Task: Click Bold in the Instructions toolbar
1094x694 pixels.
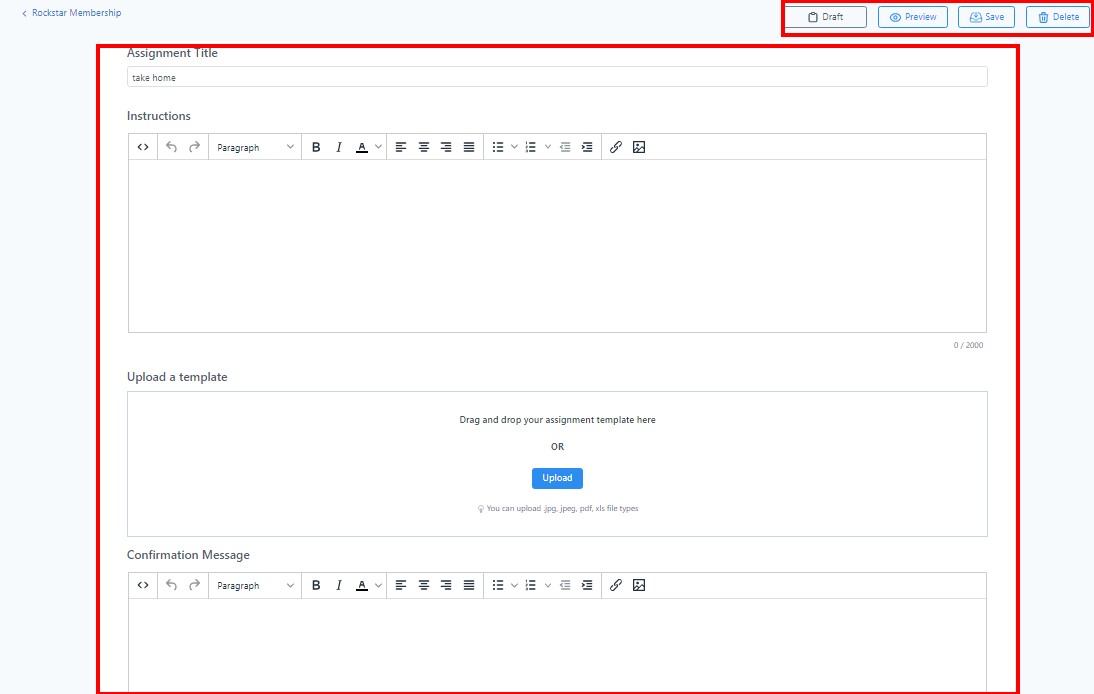Action: [316, 147]
